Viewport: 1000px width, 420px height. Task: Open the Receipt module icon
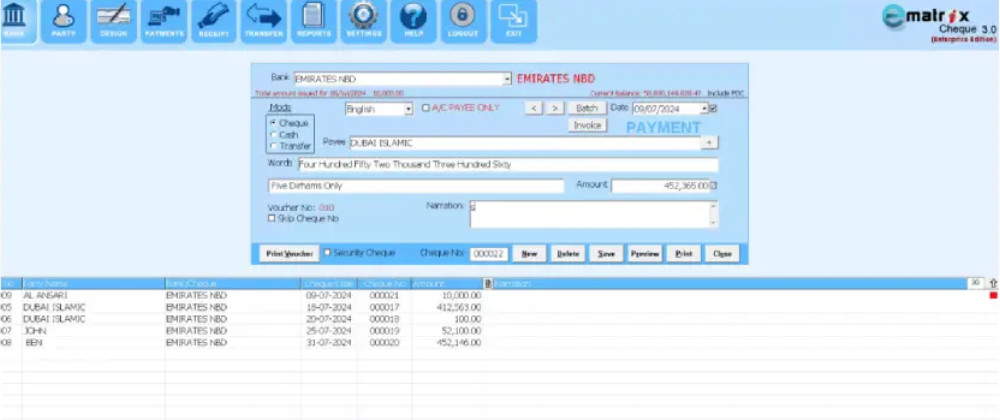point(214,22)
